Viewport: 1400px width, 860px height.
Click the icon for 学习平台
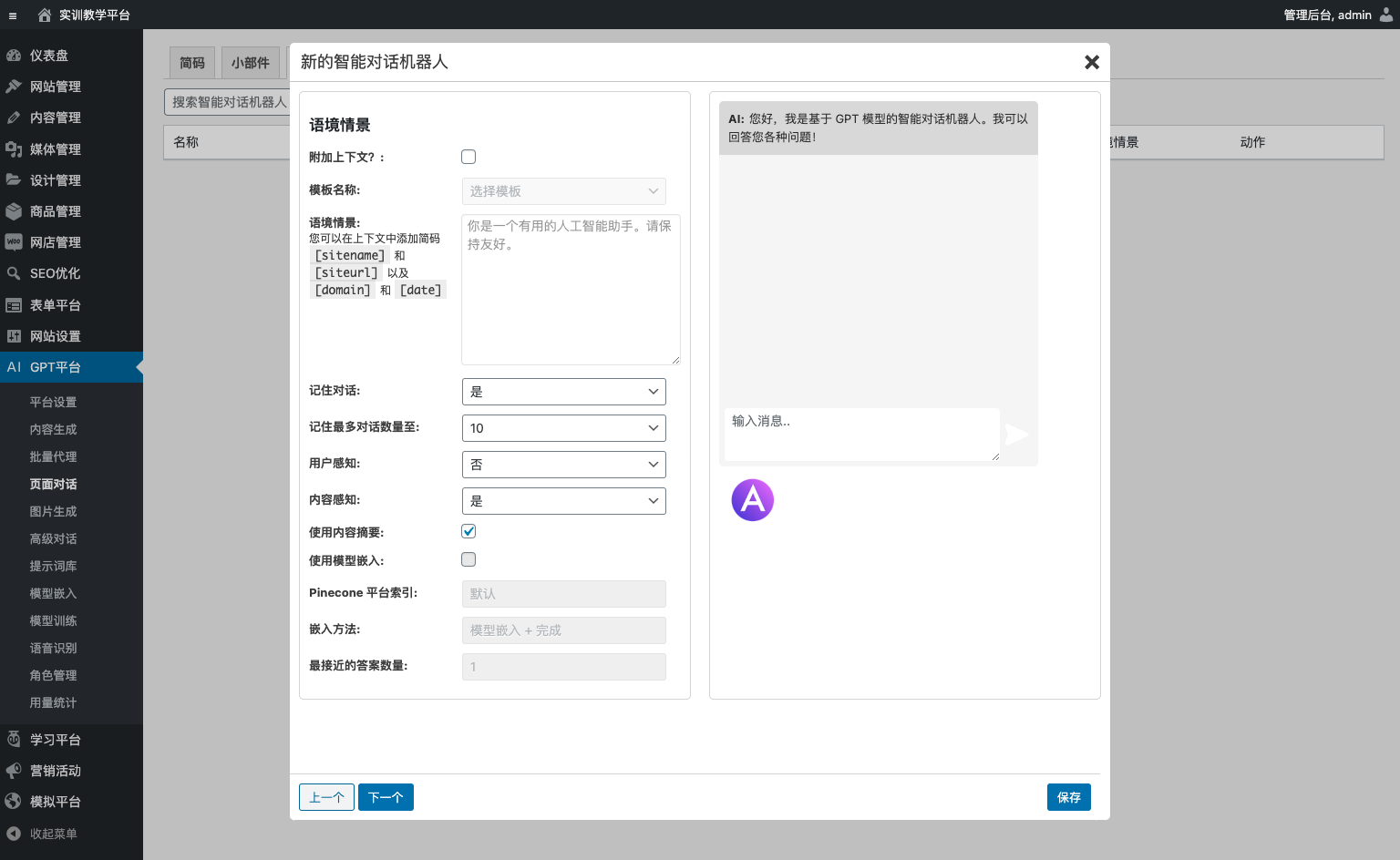(x=14, y=740)
